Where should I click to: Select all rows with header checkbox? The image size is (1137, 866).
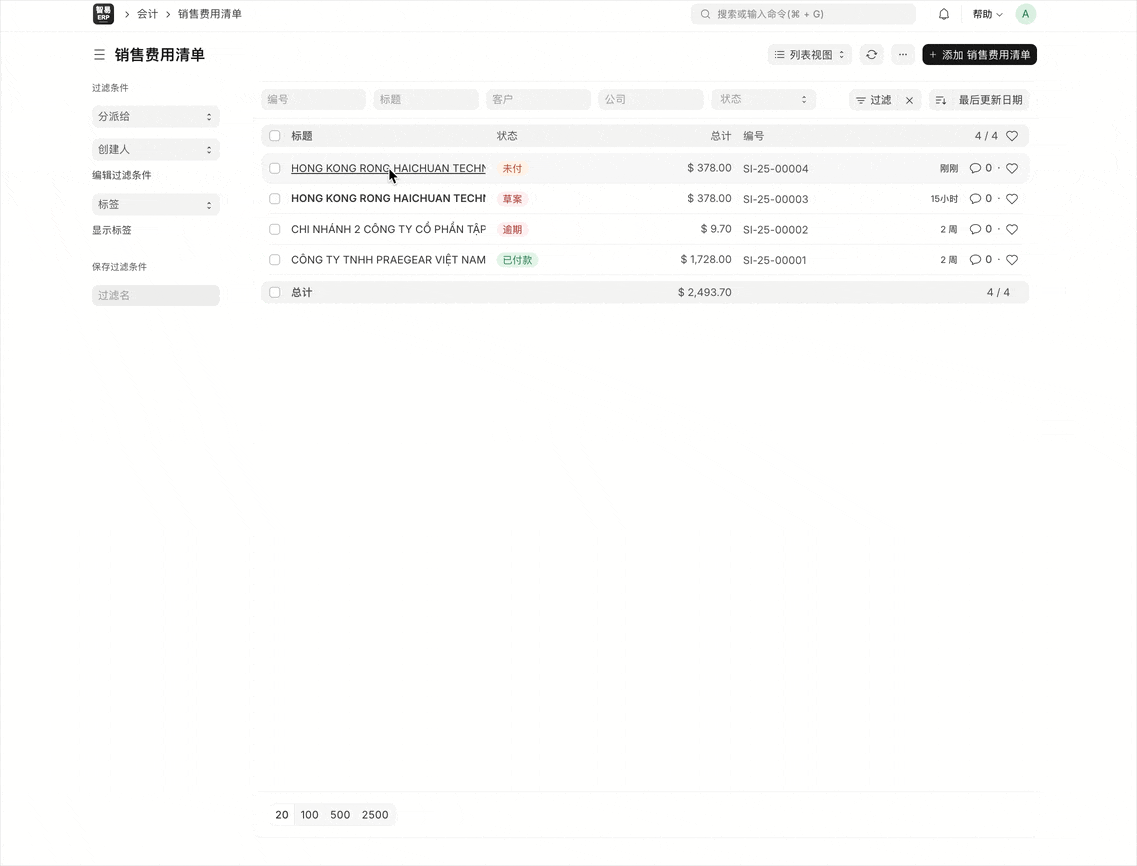(275, 136)
